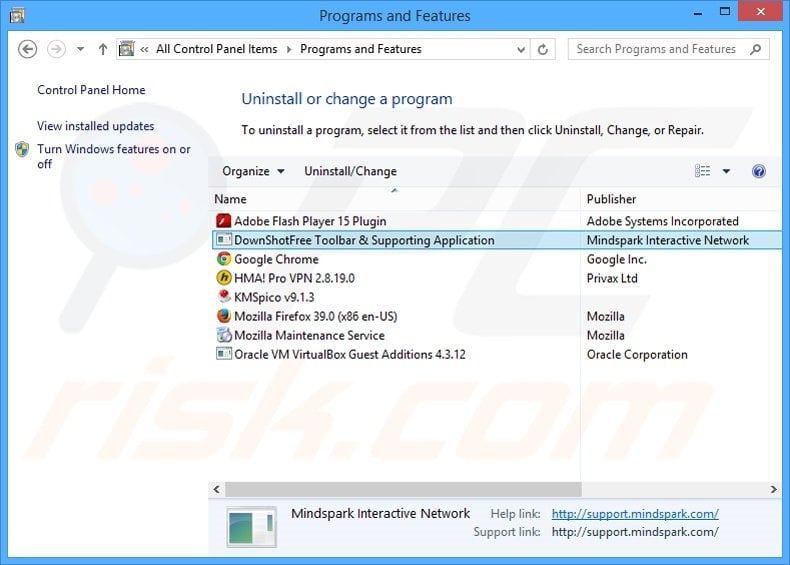Click the Mozilla Firefox icon

click(x=223, y=316)
